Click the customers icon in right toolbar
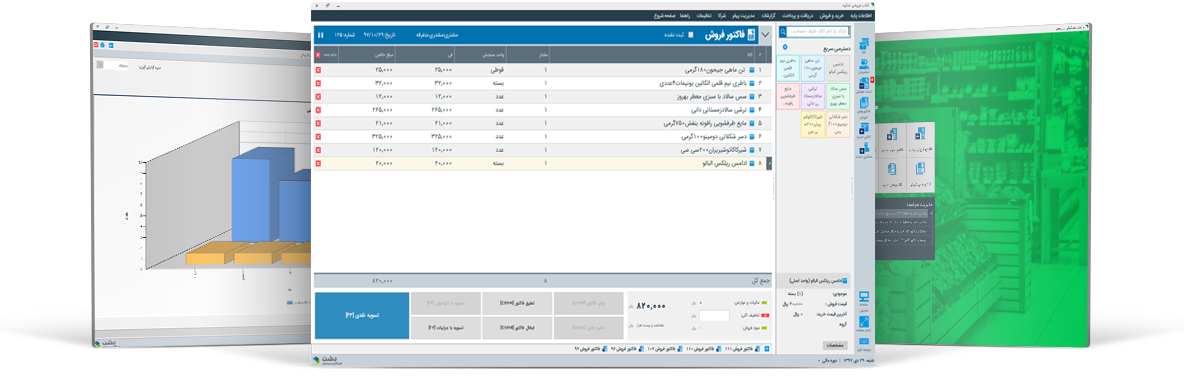This screenshot has width=1184, height=381. pyautogui.click(x=864, y=65)
